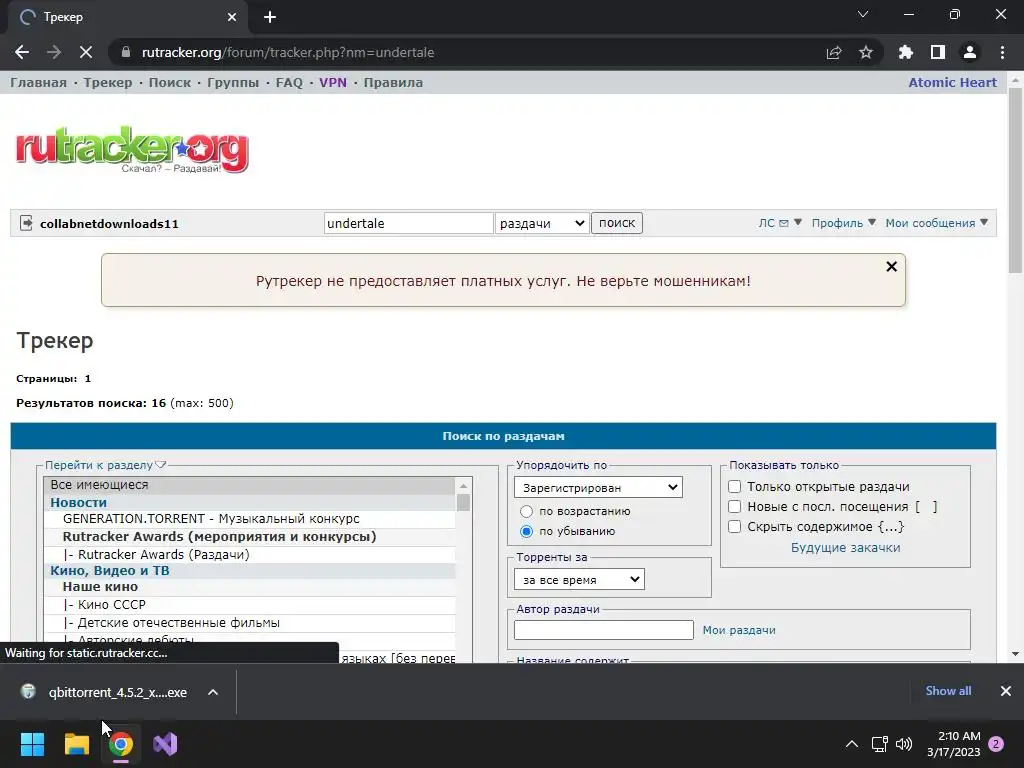
Task: Open Visual Studio from the taskbar
Action: tap(165, 744)
